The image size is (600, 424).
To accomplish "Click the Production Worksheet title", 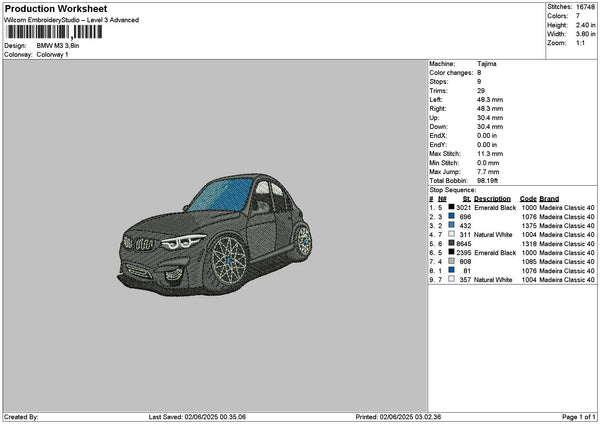I will (x=54, y=8).
